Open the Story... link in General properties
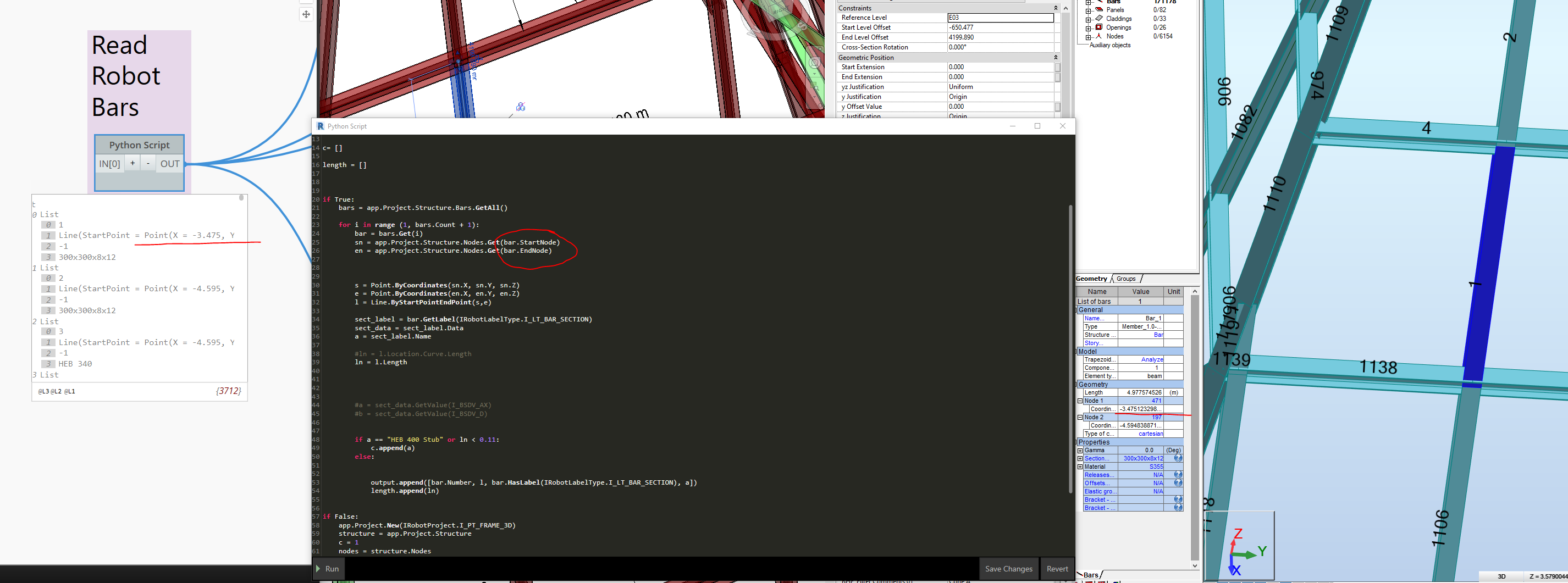The height and width of the screenshot is (583, 1568). pos(1094,343)
